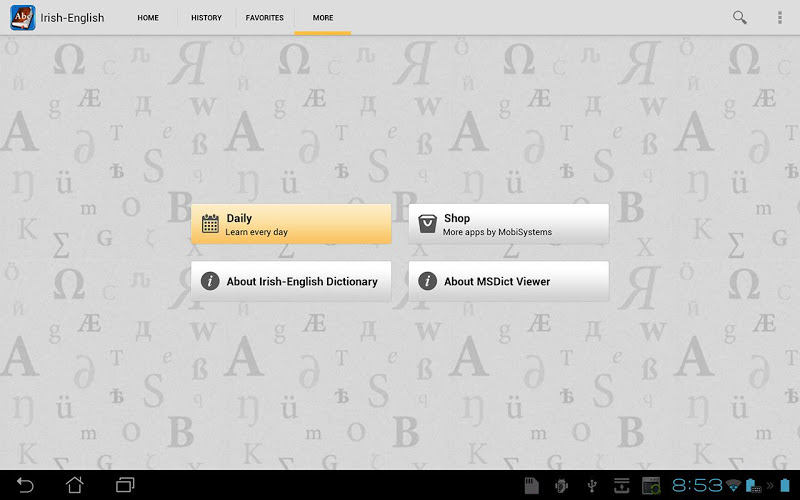Tap the tablet battery level icon
The height and width of the screenshot is (500, 800).
tap(785, 485)
